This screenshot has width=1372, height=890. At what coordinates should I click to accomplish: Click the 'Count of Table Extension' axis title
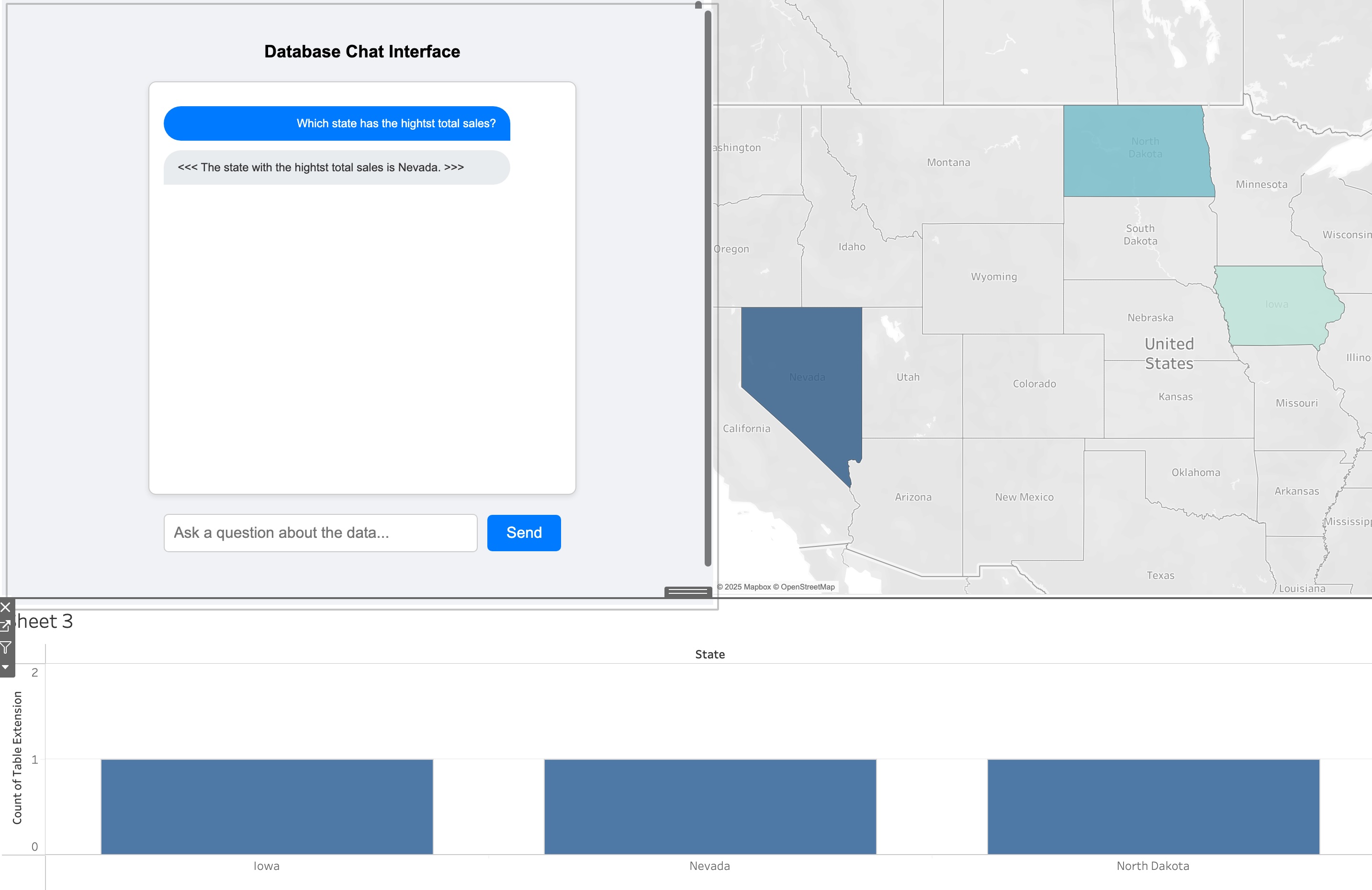(17, 757)
